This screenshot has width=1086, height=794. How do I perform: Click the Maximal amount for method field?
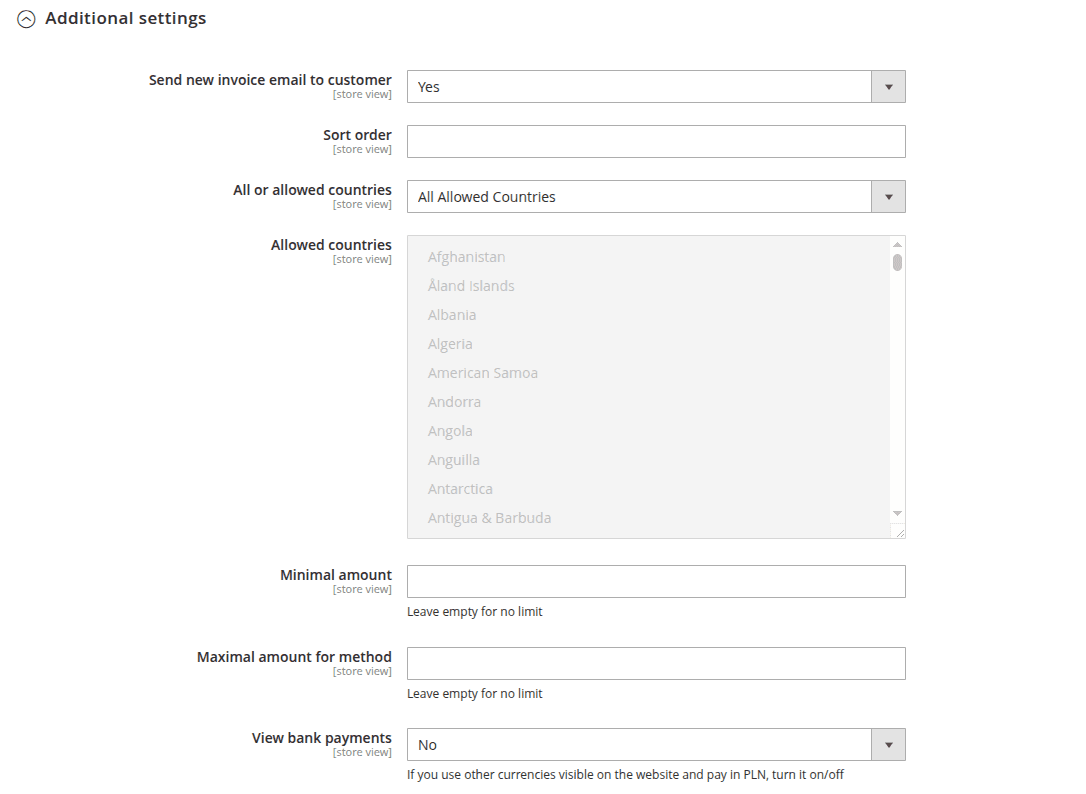655,663
